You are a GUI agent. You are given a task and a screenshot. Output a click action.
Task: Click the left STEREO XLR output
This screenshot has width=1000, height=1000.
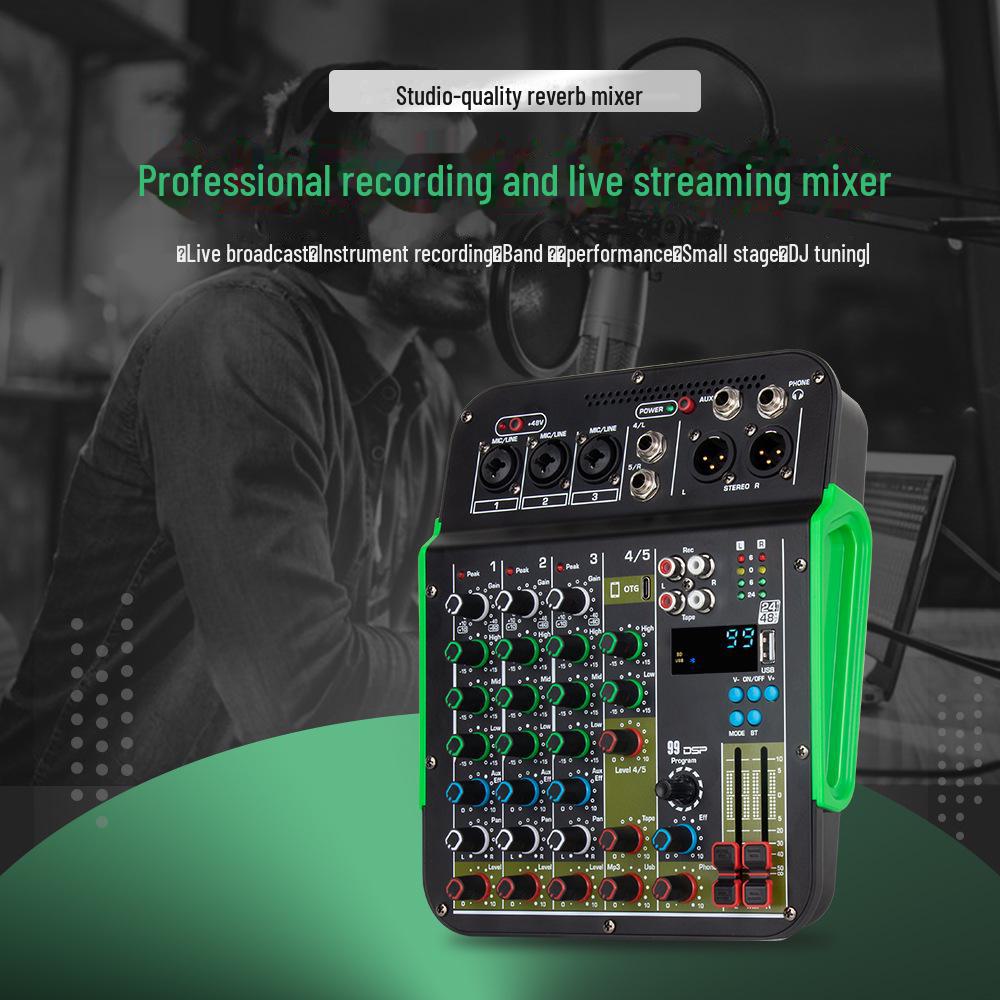pos(714,457)
